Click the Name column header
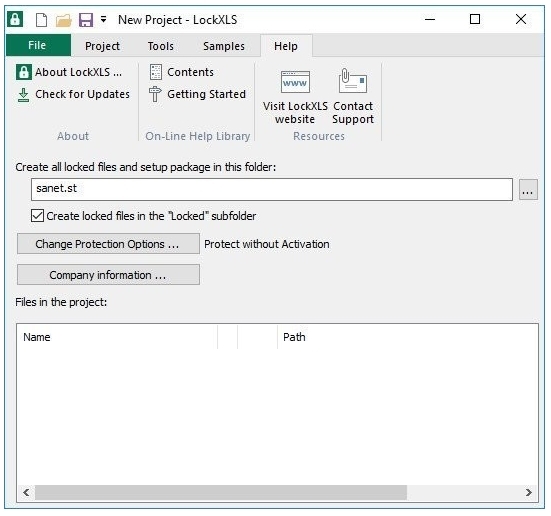The image size is (551, 516). (x=117, y=337)
